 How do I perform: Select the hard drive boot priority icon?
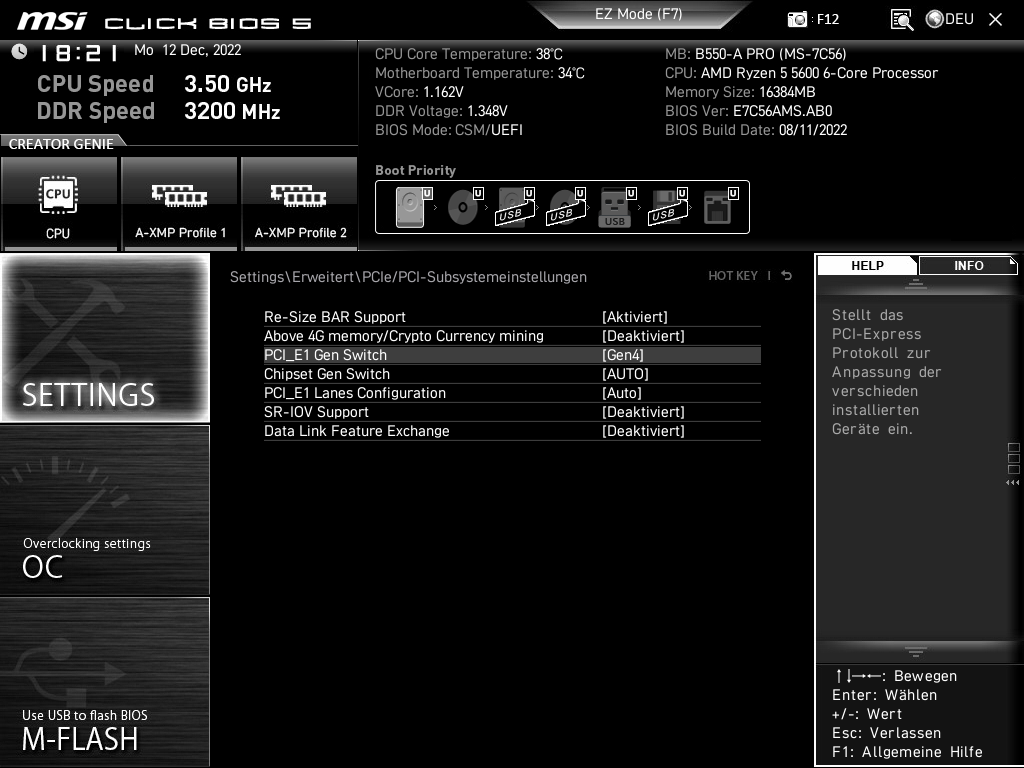click(x=408, y=206)
